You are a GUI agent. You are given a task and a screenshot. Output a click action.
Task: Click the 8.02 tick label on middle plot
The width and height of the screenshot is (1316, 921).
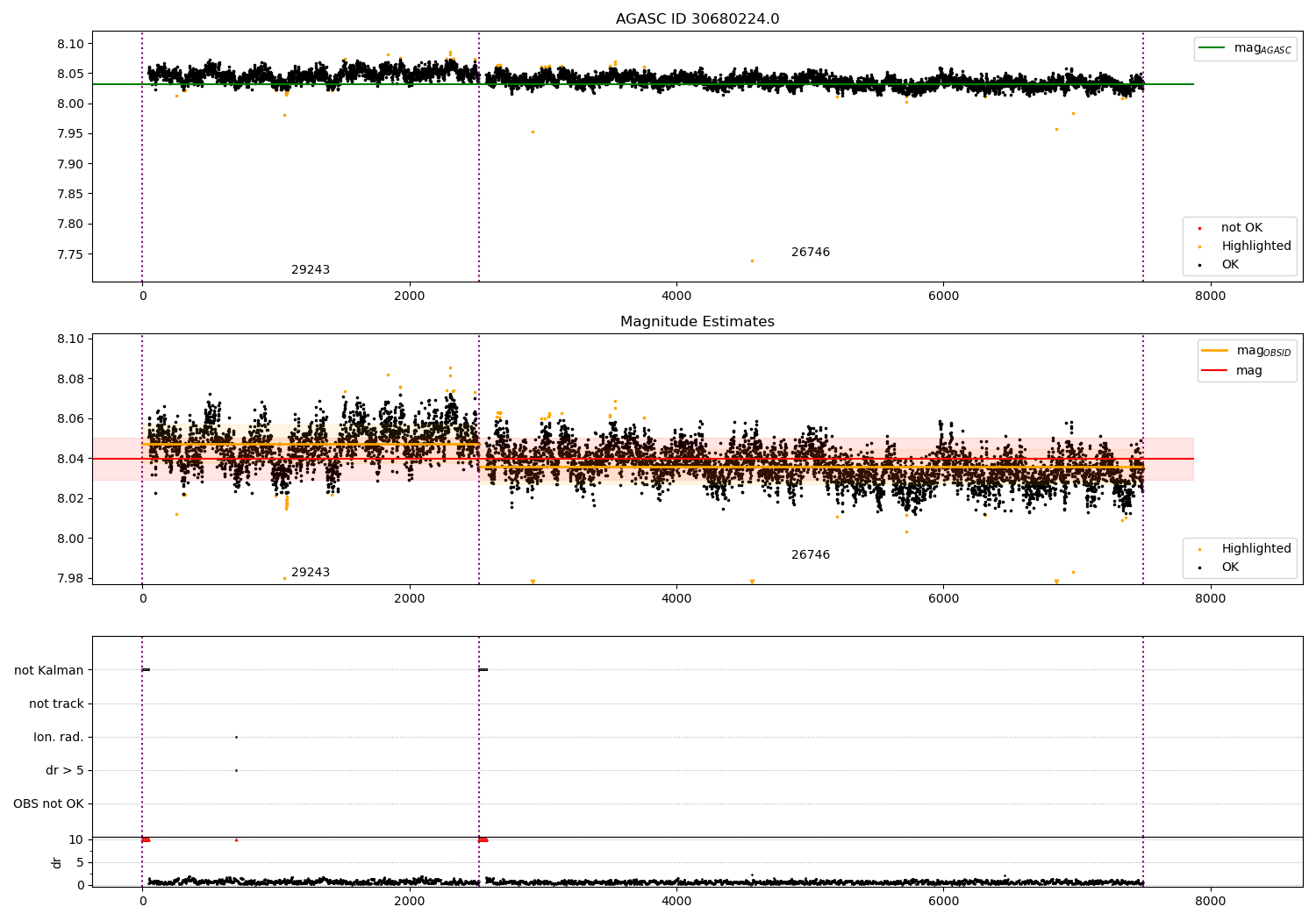pos(69,498)
